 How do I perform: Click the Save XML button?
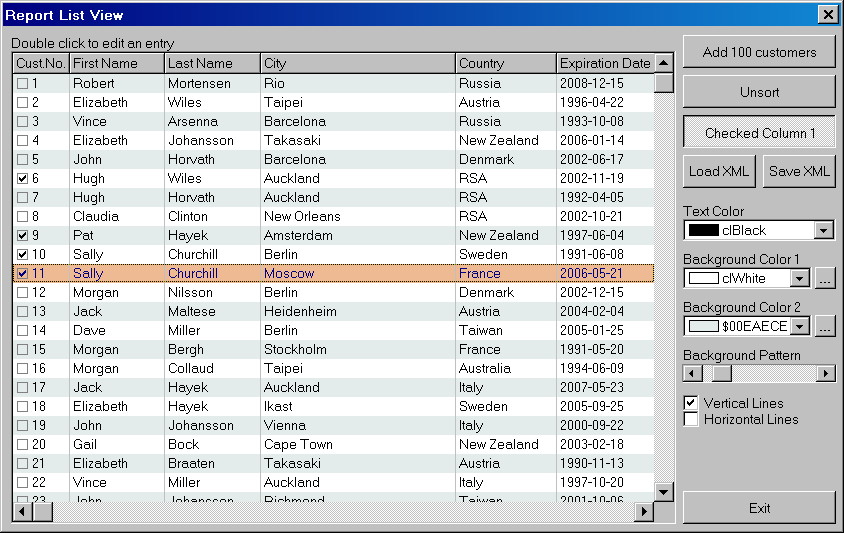point(799,171)
